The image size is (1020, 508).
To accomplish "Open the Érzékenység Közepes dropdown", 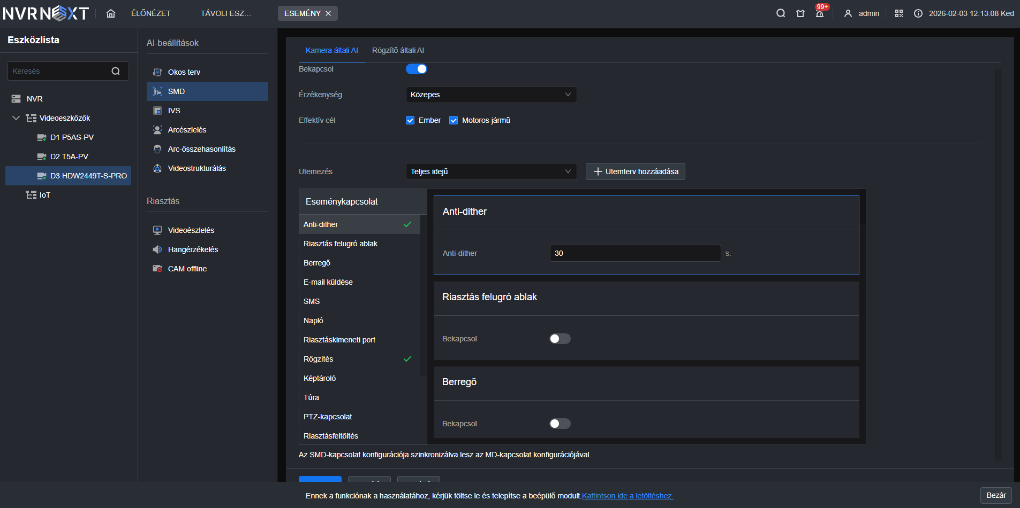I will [x=491, y=95].
